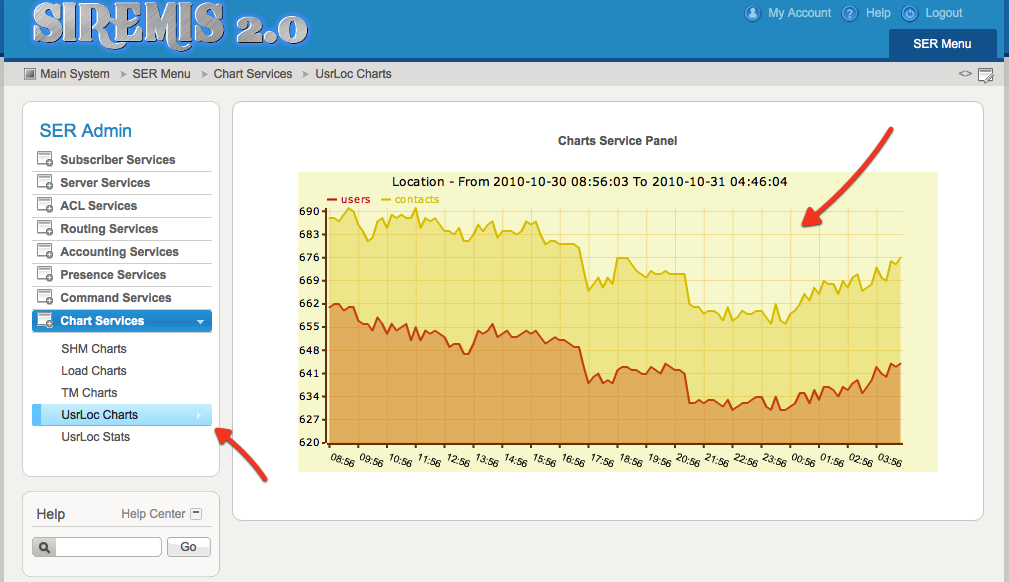Collapse the Chart Services dropdown arrow

pos(200,322)
